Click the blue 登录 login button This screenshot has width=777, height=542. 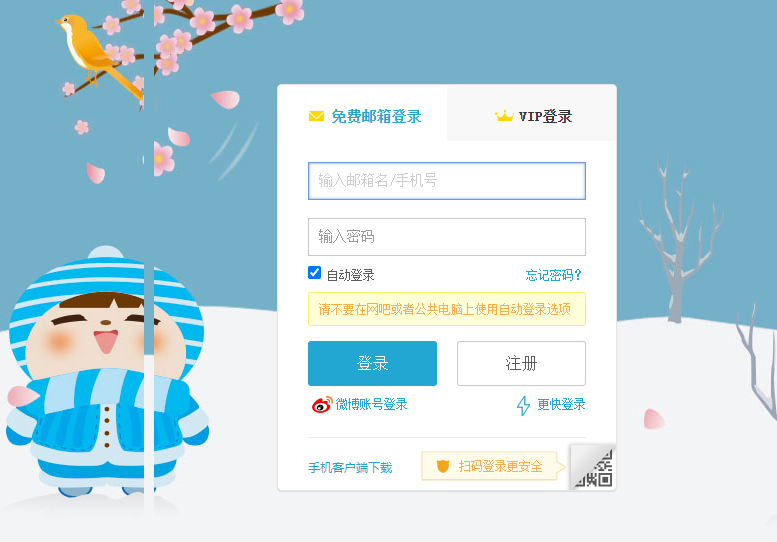373,363
